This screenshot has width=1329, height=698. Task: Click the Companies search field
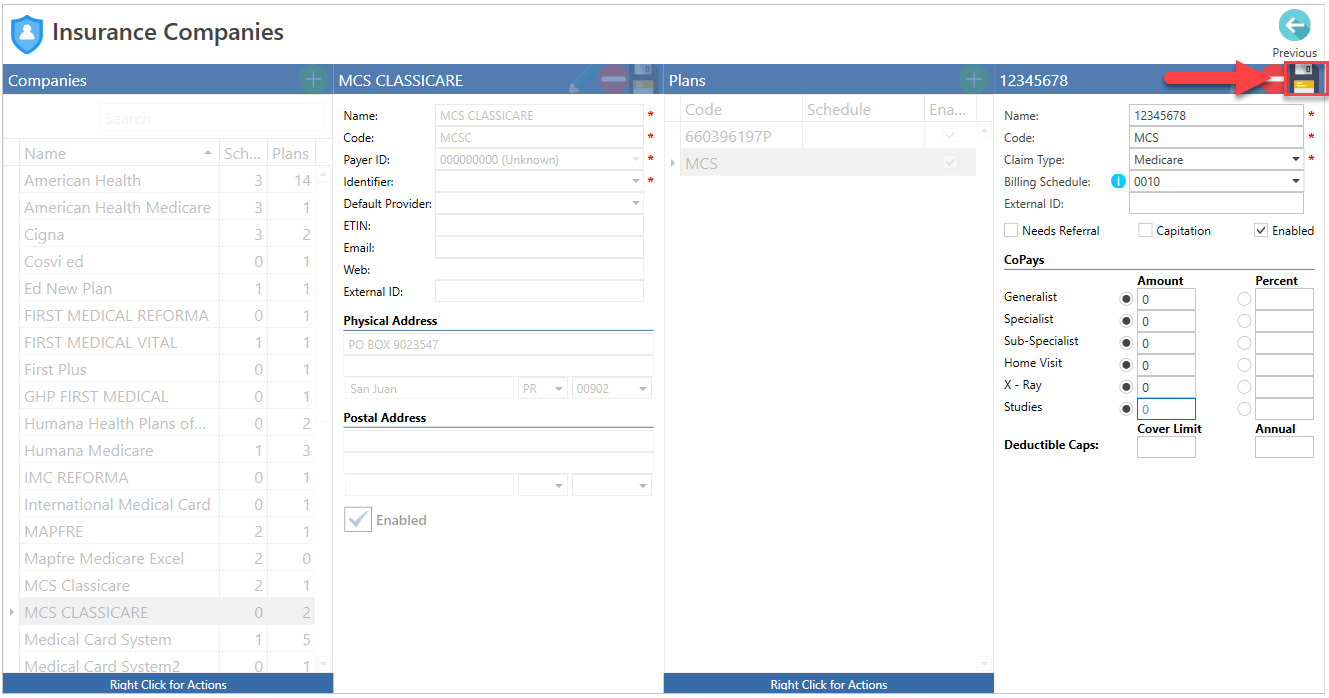click(212, 118)
